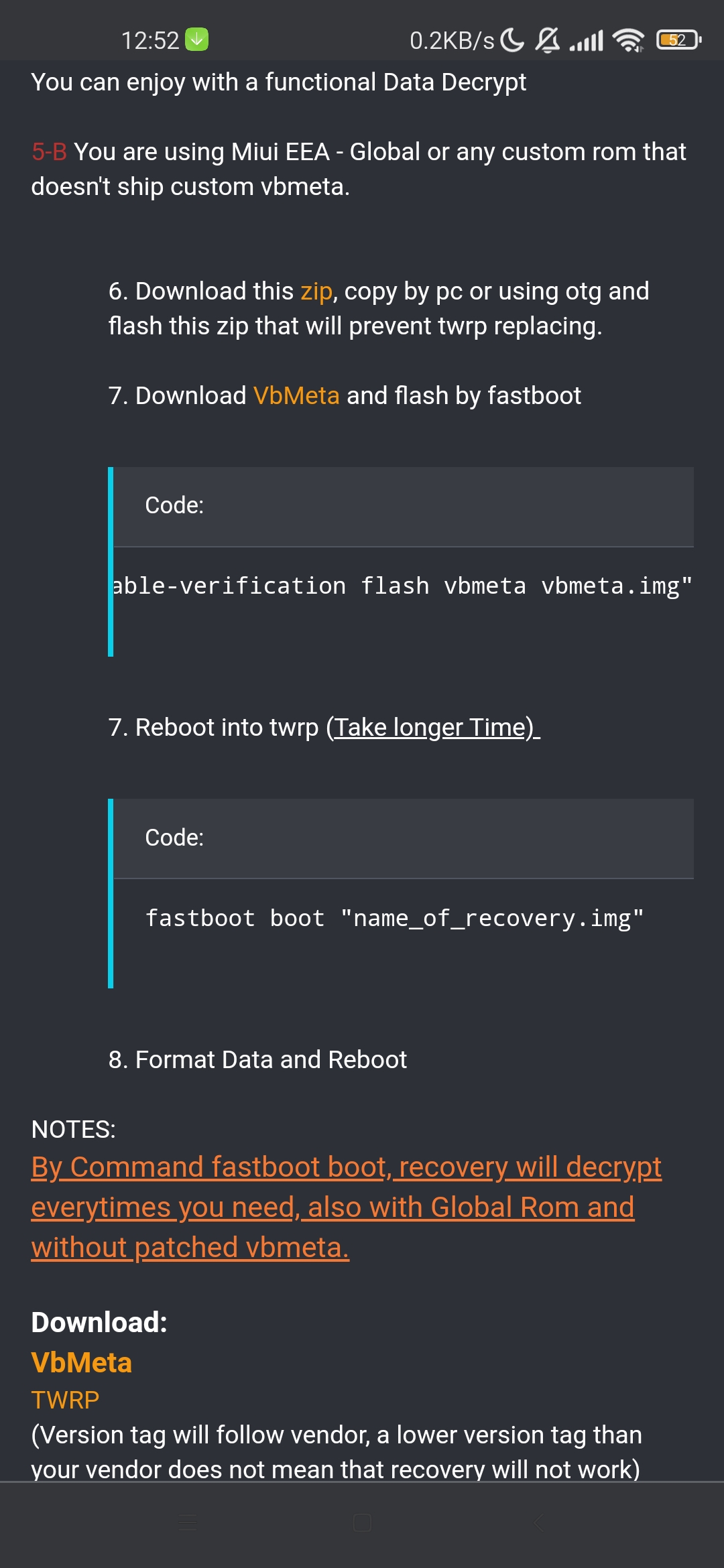Tap the 12:52 clock in status bar
724x1568 pixels.
click(150, 41)
